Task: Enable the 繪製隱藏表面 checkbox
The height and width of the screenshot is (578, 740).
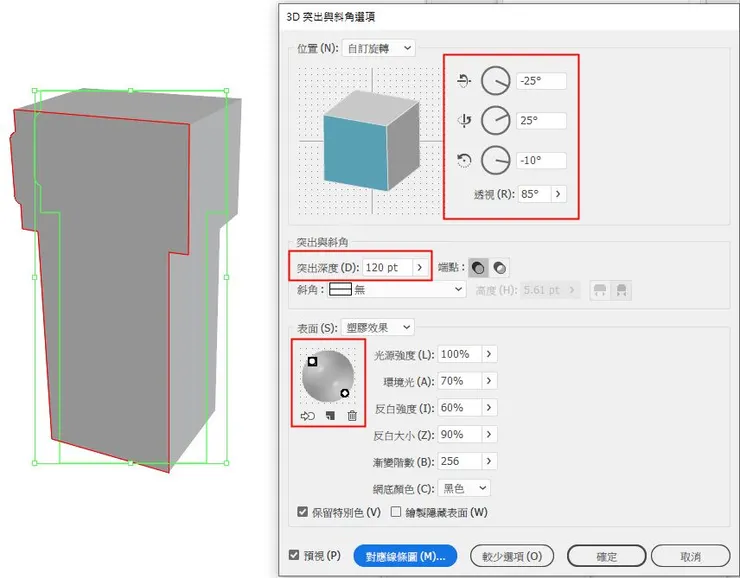Action: pyautogui.click(x=396, y=512)
